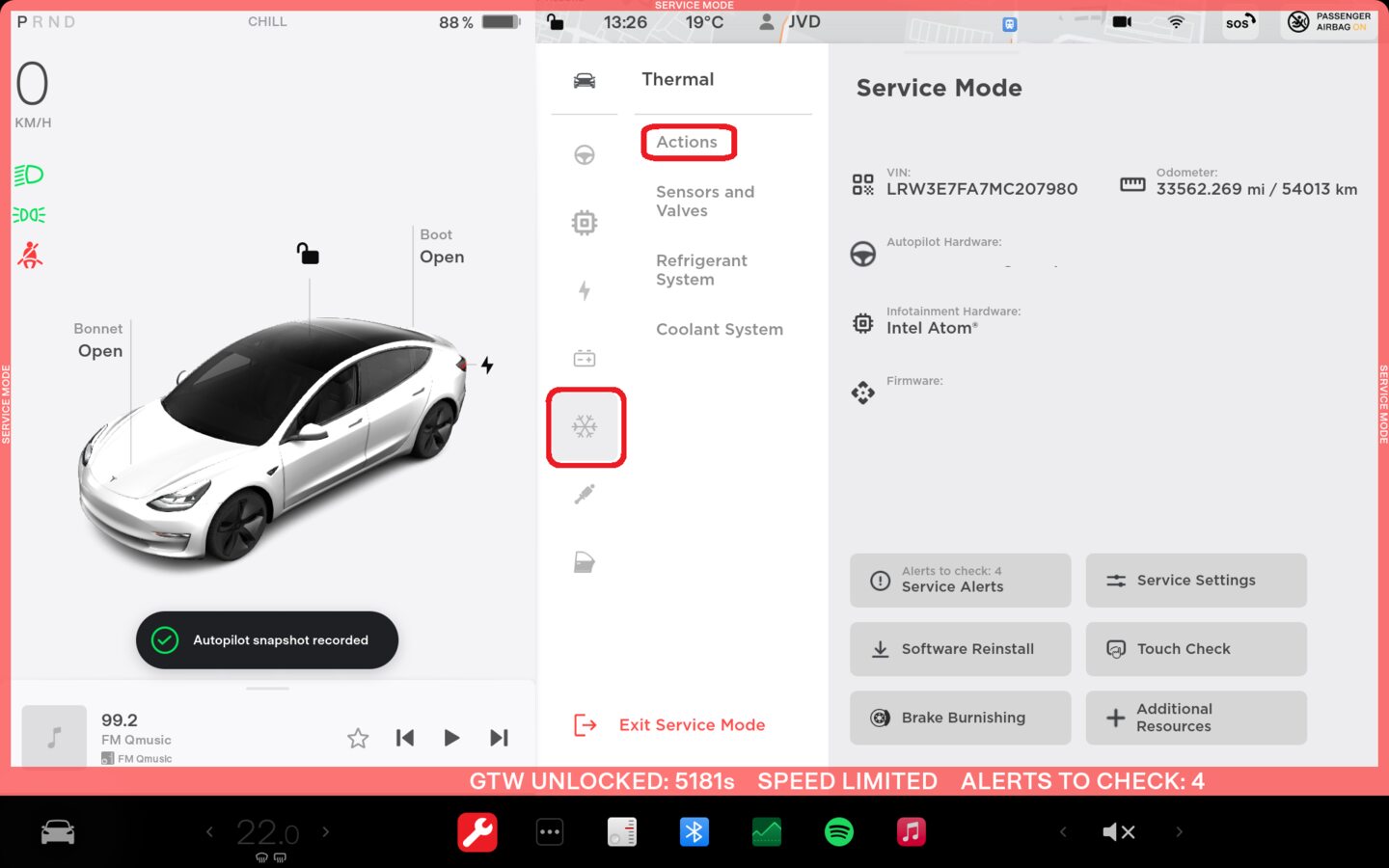The width and height of the screenshot is (1389, 868).
Task: Select the steering wheel sidebar icon
Action: click(x=585, y=155)
